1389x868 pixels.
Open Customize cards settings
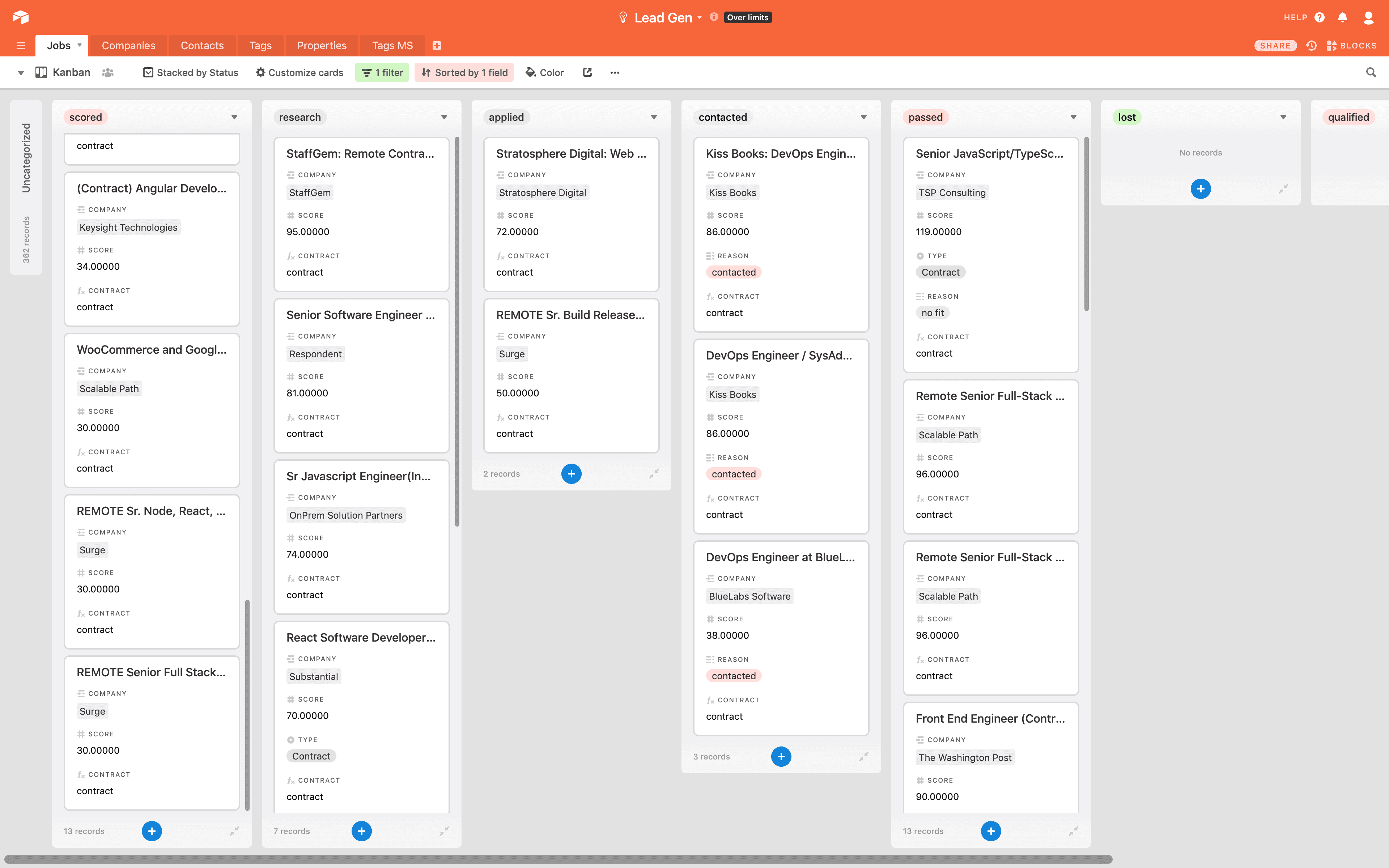(x=300, y=72)
